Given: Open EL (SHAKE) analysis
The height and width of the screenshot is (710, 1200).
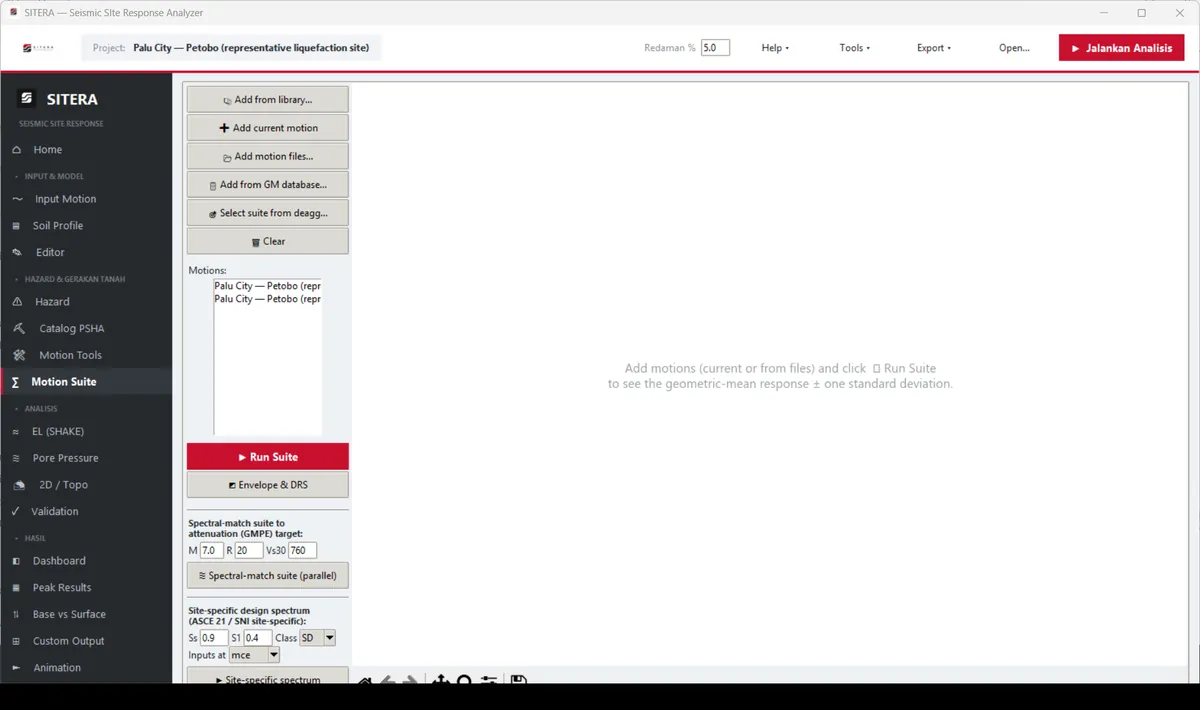Looking at the screenshot, I should click(x=86, y=431).
